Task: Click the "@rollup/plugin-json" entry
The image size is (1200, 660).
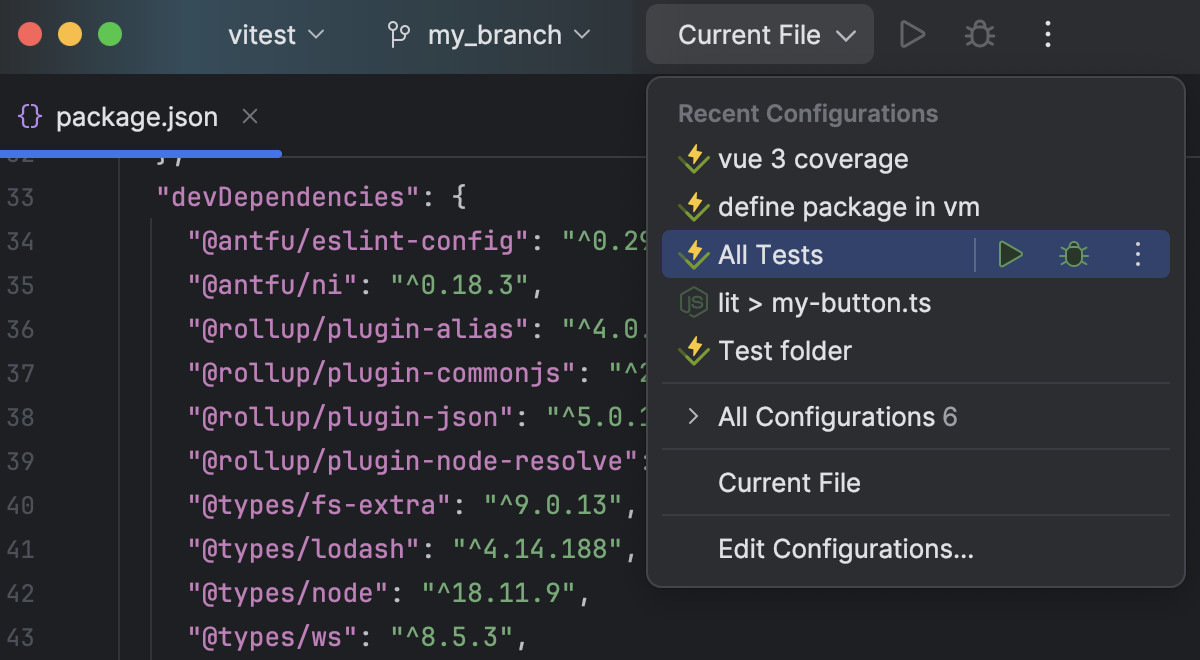Action: (349, 417)
